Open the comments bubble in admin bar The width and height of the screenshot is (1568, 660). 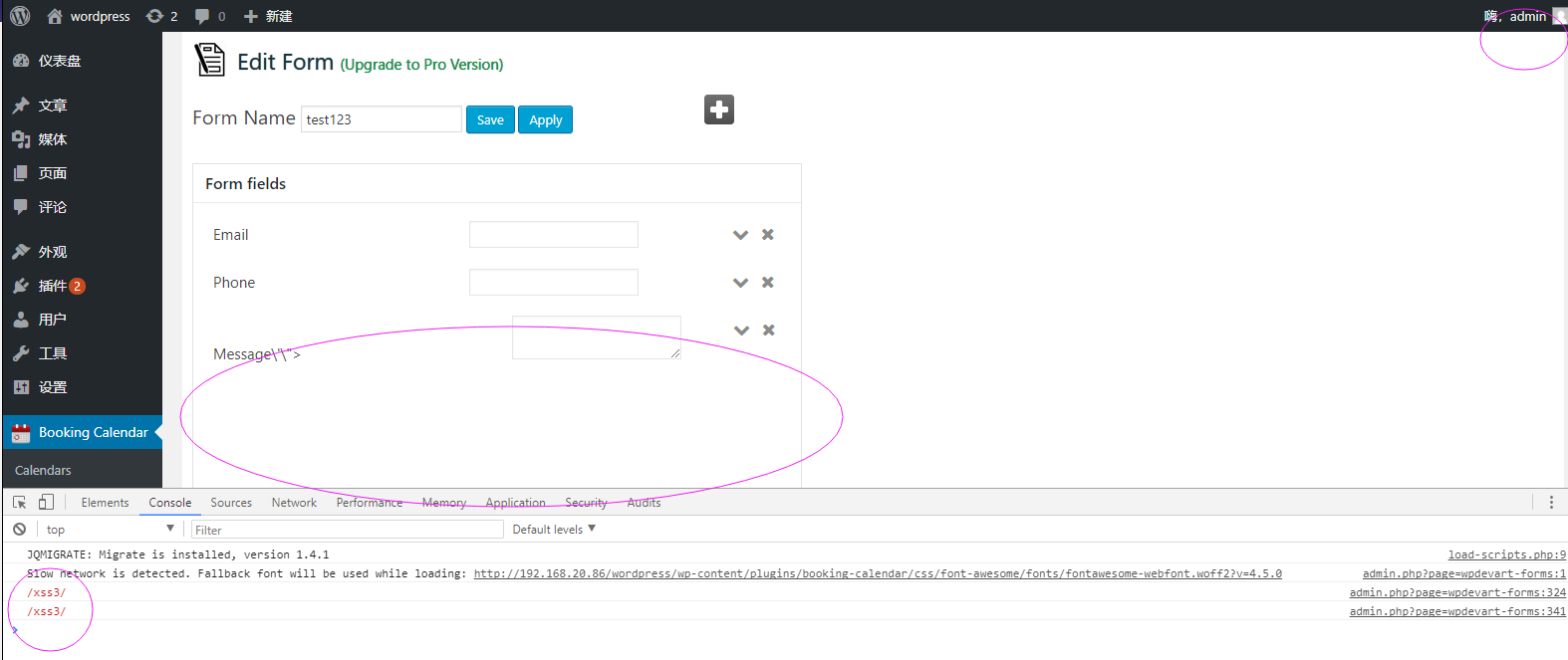coord(210,16)
